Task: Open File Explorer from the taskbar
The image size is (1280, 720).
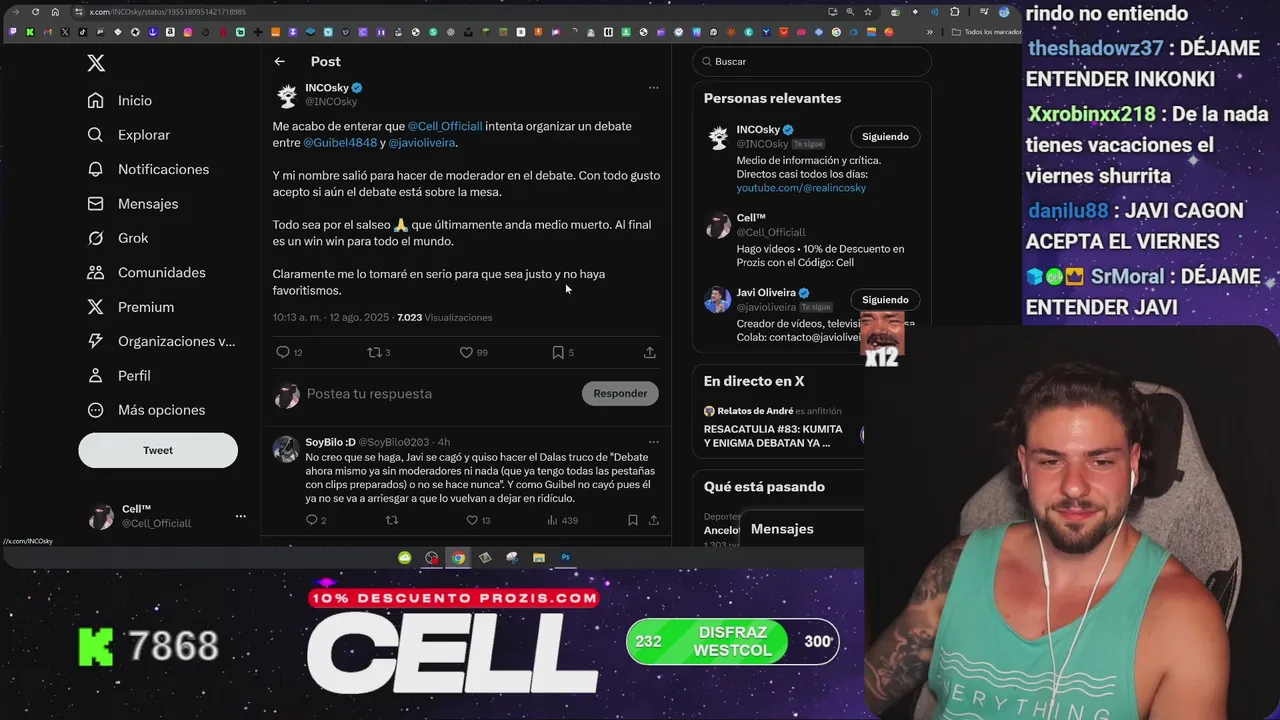Action: click(539, 558)
